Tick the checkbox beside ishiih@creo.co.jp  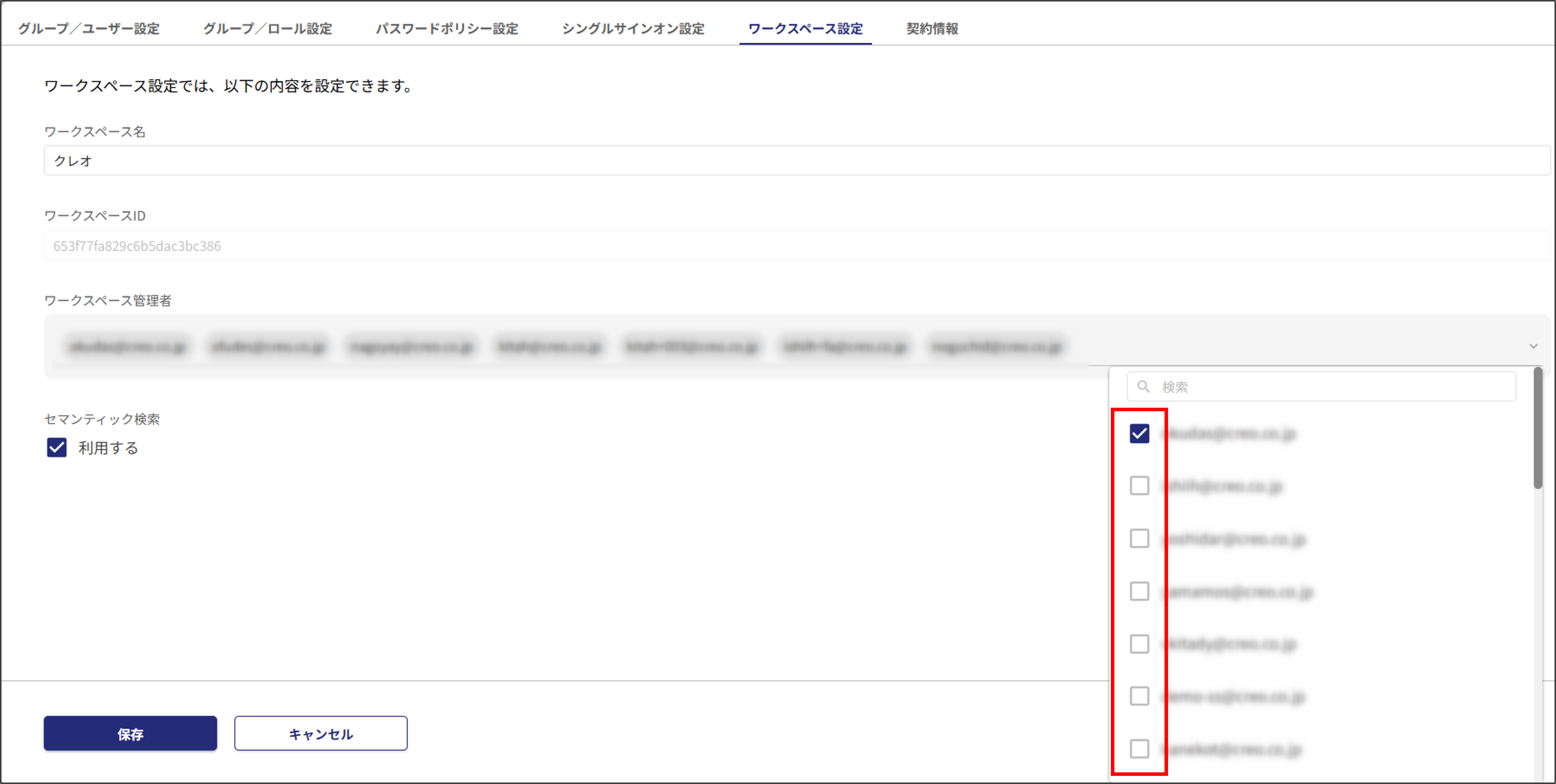pos(1139,486)
